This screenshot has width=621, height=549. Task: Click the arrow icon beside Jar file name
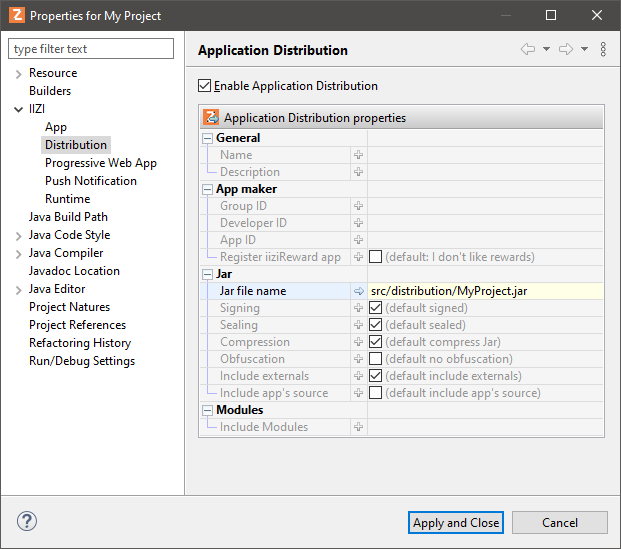pos(358,291)
